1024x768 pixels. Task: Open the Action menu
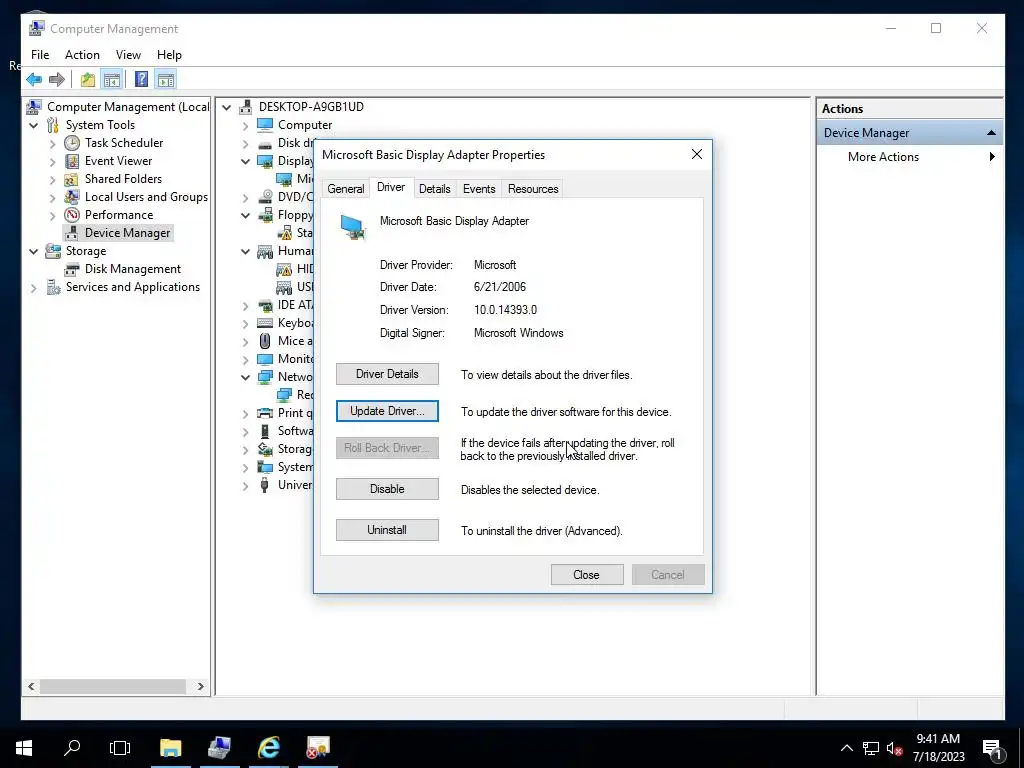tap(82, 55)
